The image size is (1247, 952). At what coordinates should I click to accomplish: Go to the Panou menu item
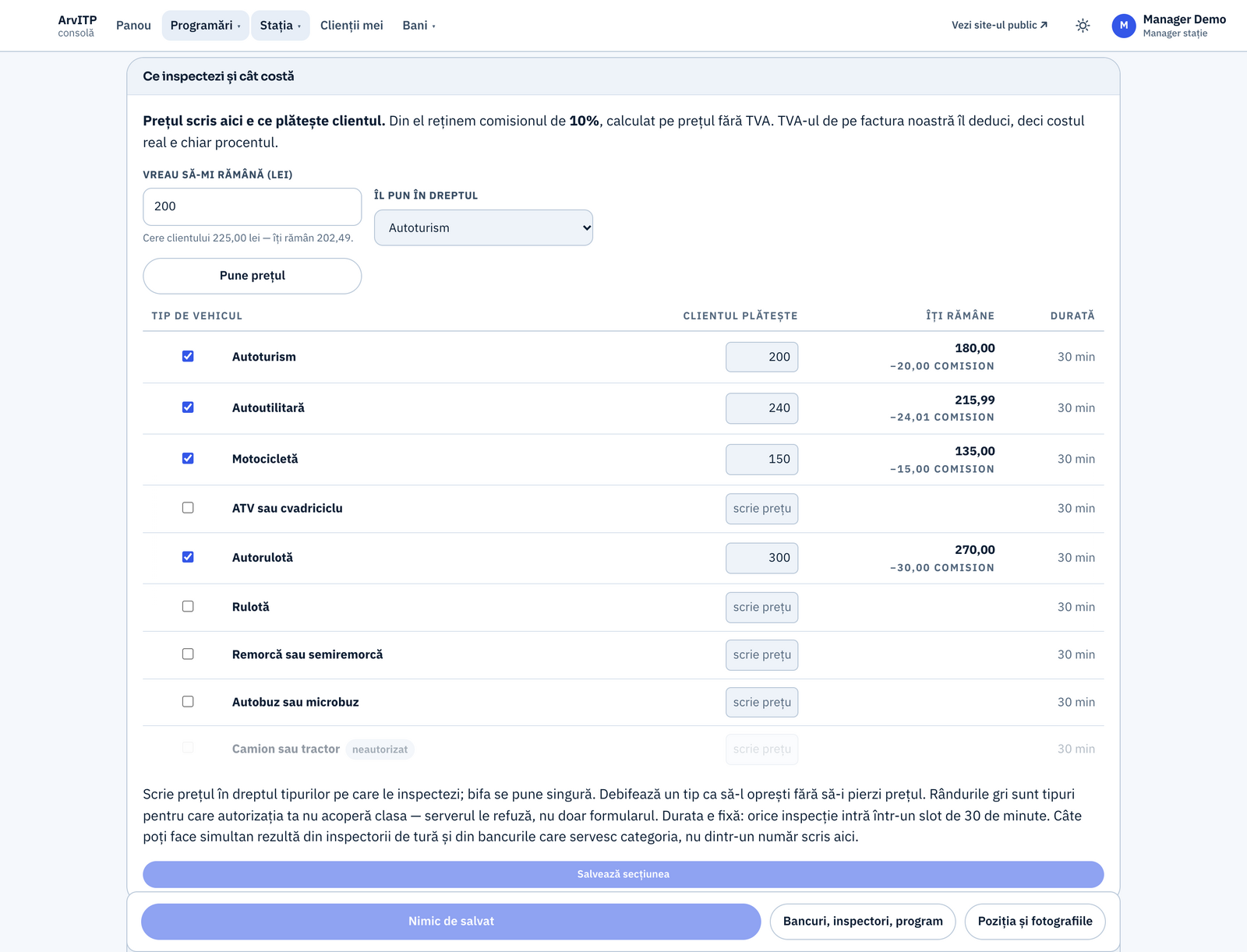[x=133, y=26]
